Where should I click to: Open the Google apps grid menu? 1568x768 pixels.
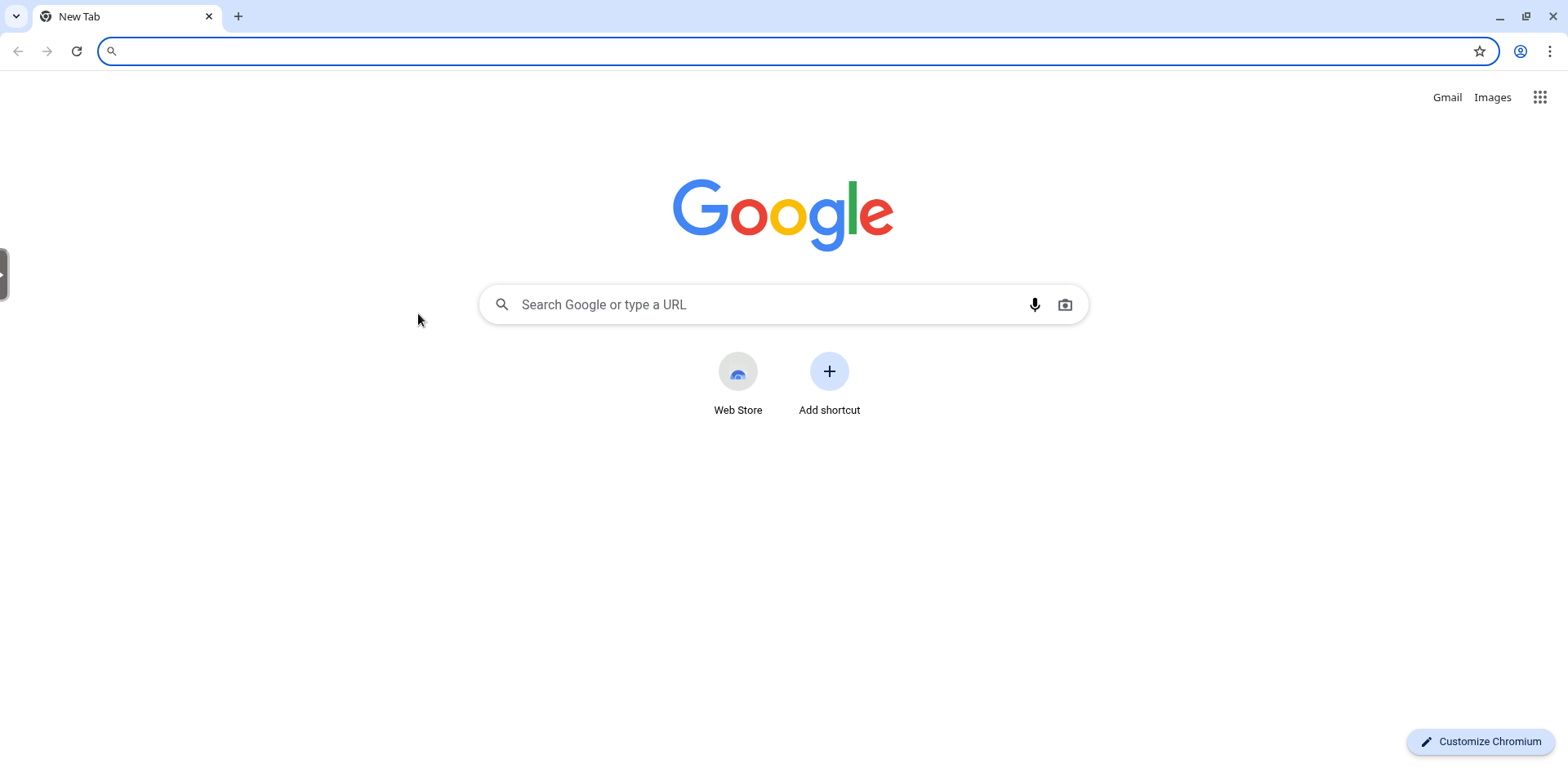(x=1540, y=97)
